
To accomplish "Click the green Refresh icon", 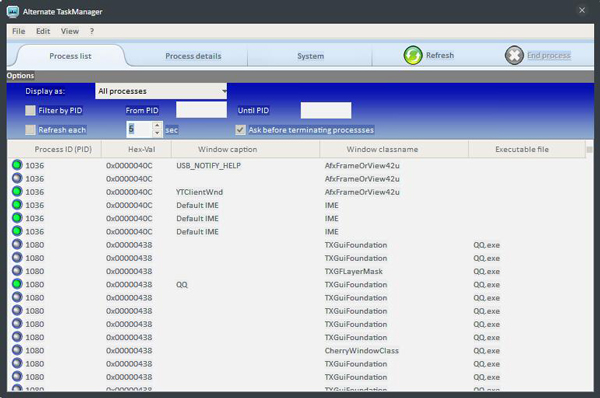I will [x=413, y=55].
